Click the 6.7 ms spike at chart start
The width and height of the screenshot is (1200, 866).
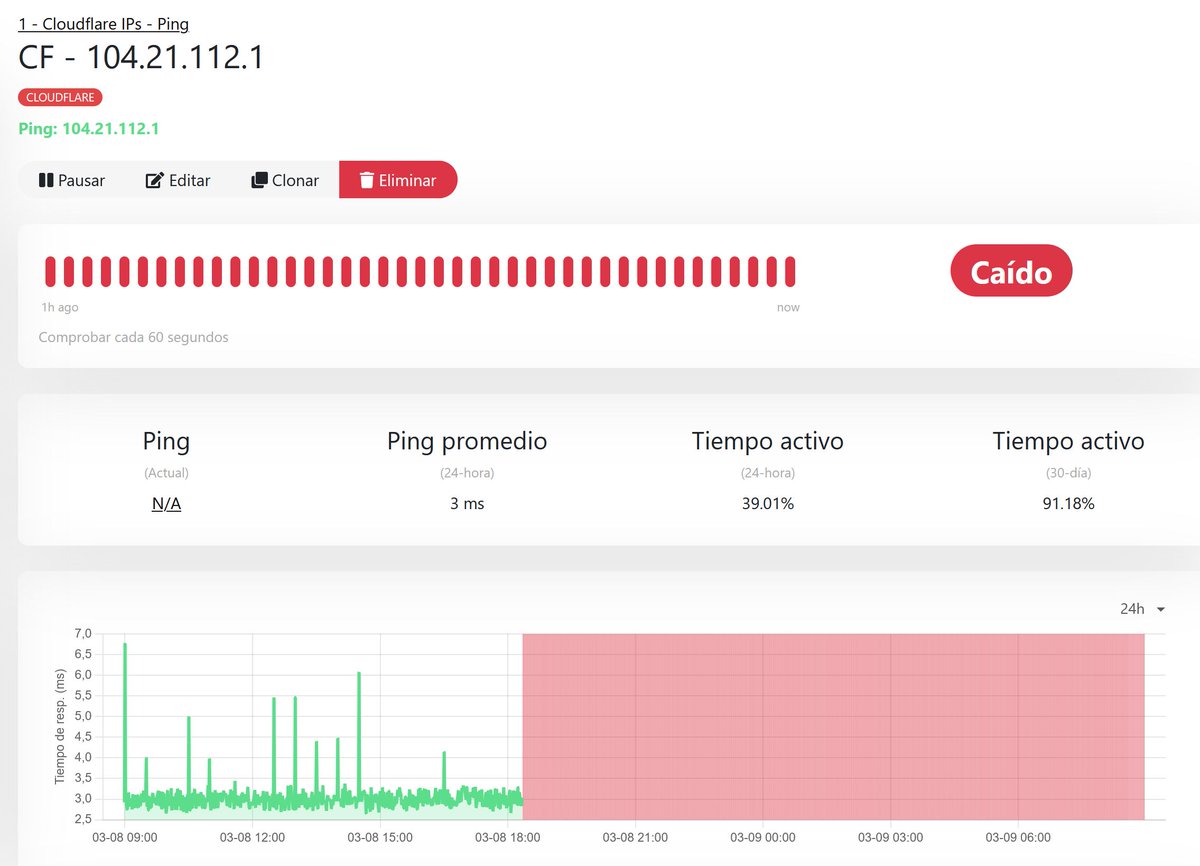(125, 645)
